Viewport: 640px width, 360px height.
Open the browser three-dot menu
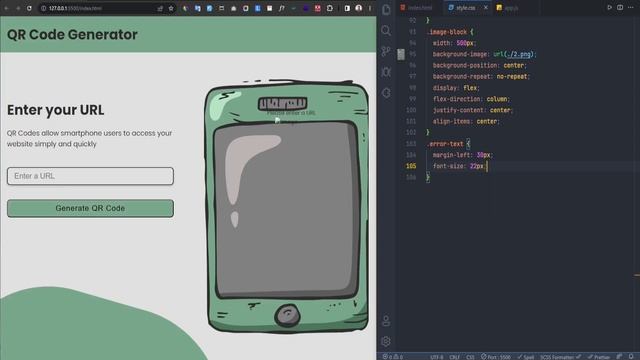tap(370, 8)
